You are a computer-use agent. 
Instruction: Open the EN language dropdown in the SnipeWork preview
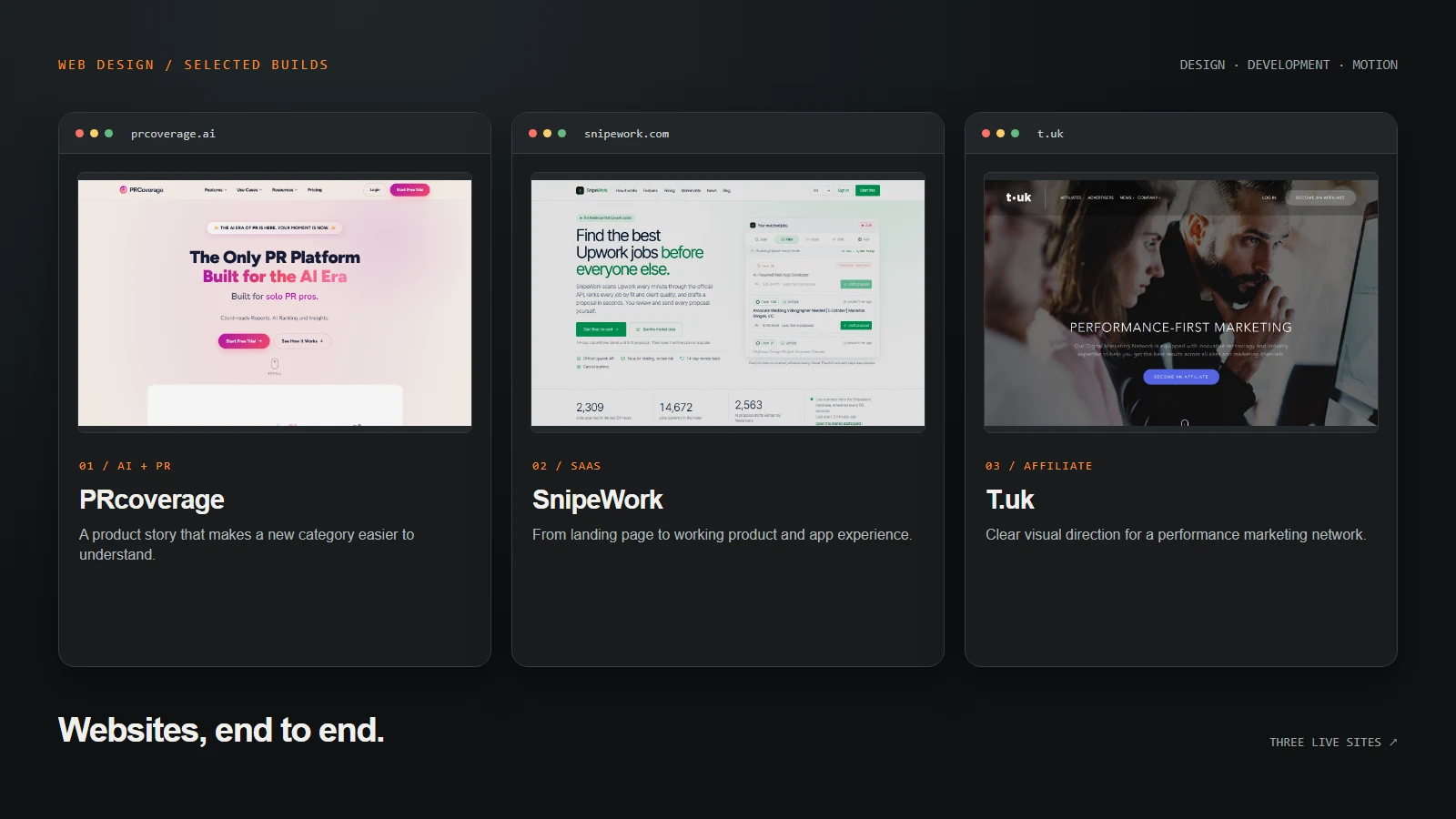pos(821,190)
